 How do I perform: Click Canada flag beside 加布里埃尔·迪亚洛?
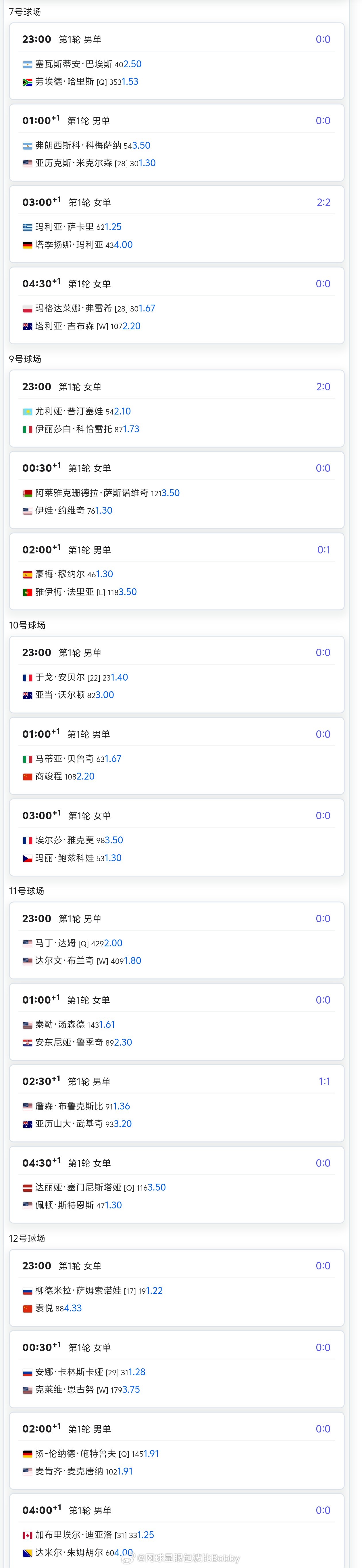pyautogui.click(x=27, y=1535)
